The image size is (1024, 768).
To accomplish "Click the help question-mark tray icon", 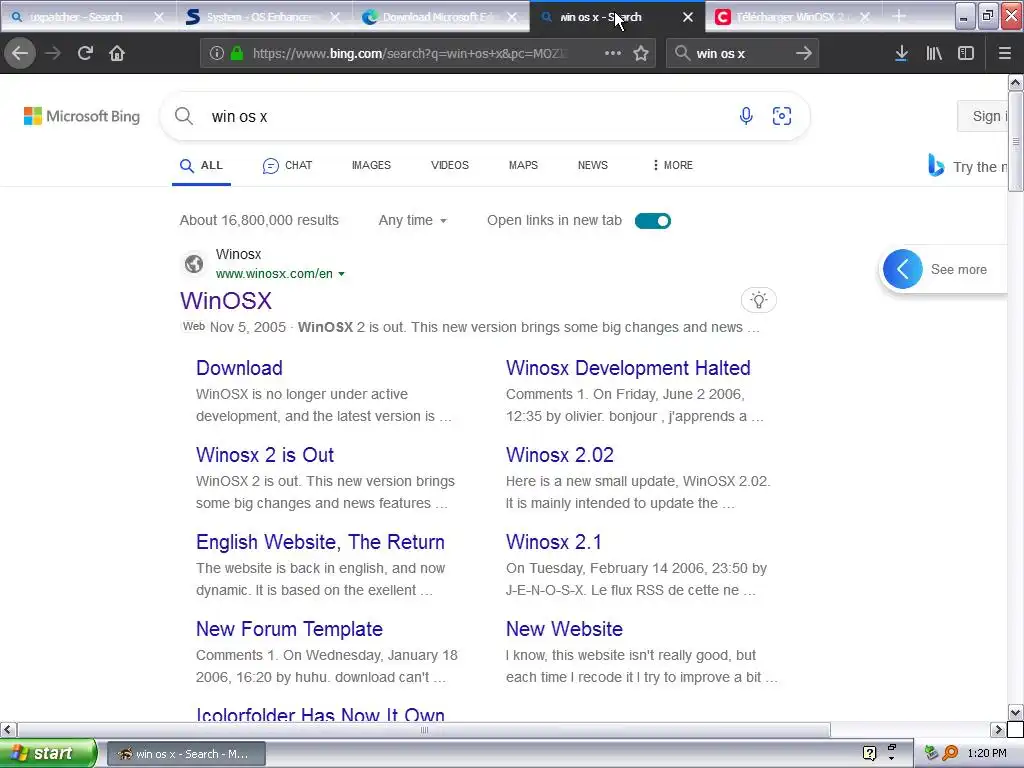I will pos(869,753).
